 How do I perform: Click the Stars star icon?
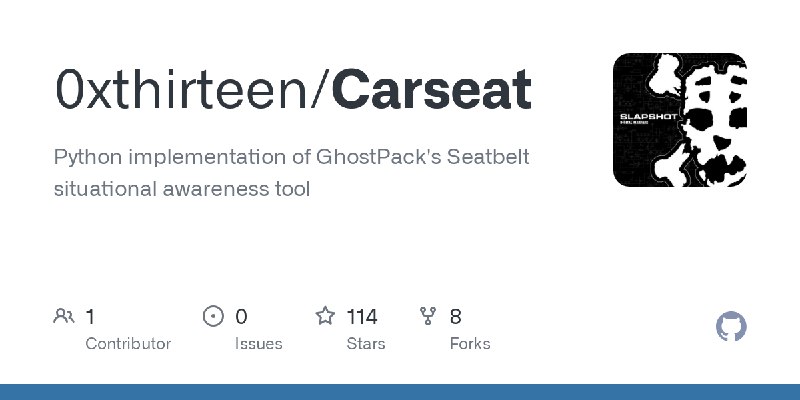[x=325, y=316]
